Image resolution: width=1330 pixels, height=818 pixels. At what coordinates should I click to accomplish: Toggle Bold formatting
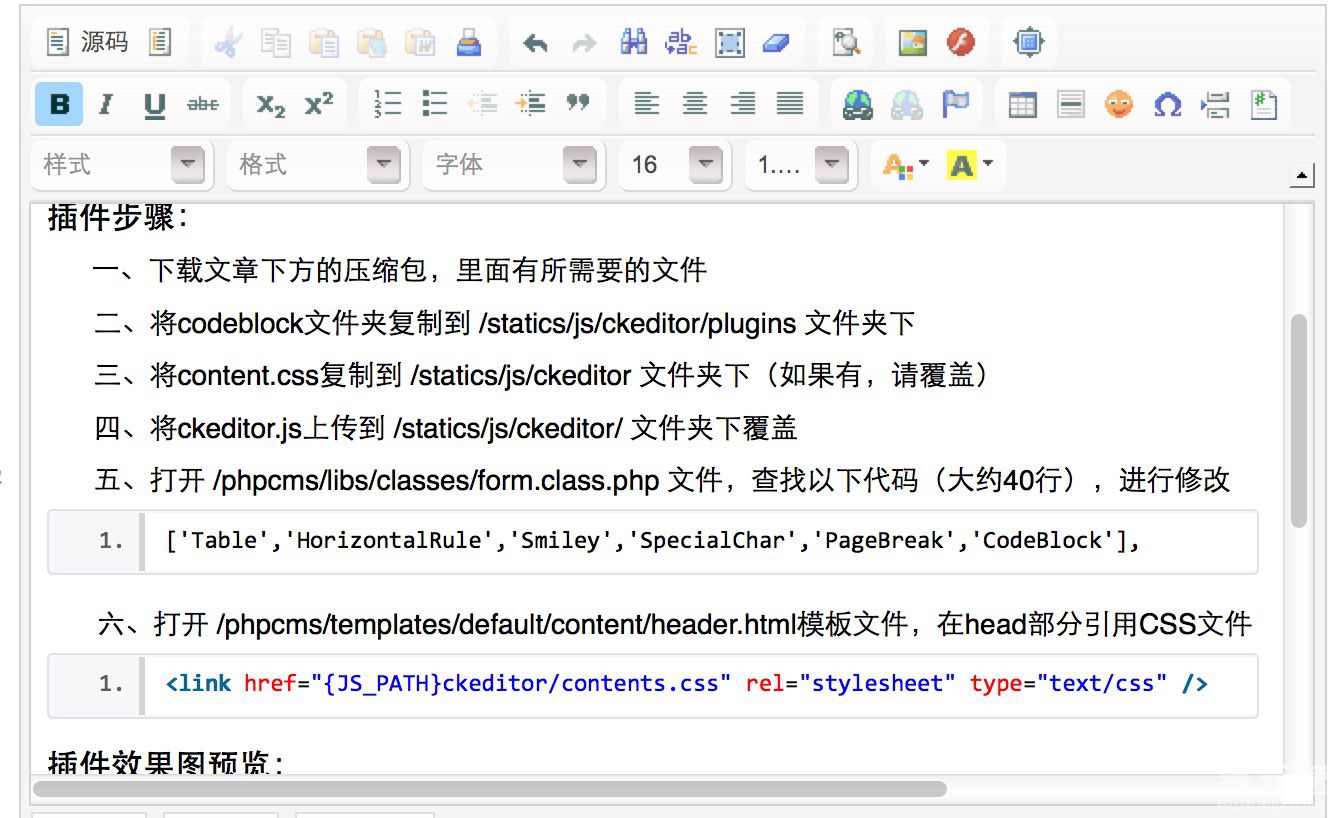point(59,104)
